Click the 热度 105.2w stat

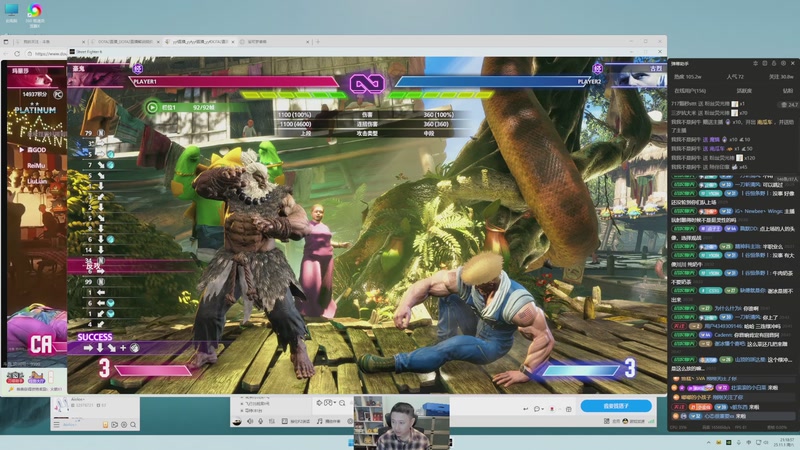[x=687, y=77]
